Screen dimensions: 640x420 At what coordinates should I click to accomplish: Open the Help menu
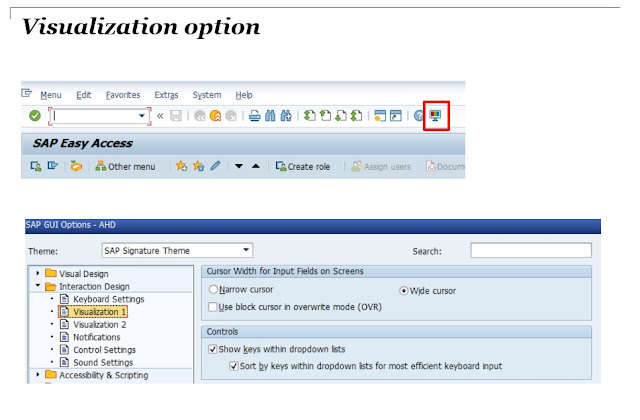click(244, 95)
